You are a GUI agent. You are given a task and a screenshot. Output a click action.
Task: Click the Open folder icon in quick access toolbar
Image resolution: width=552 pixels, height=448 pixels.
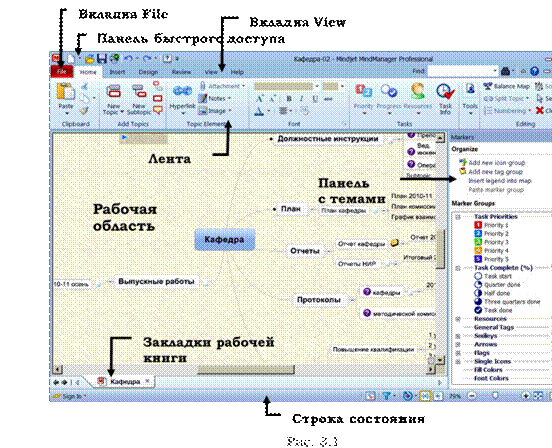[90, 58]
